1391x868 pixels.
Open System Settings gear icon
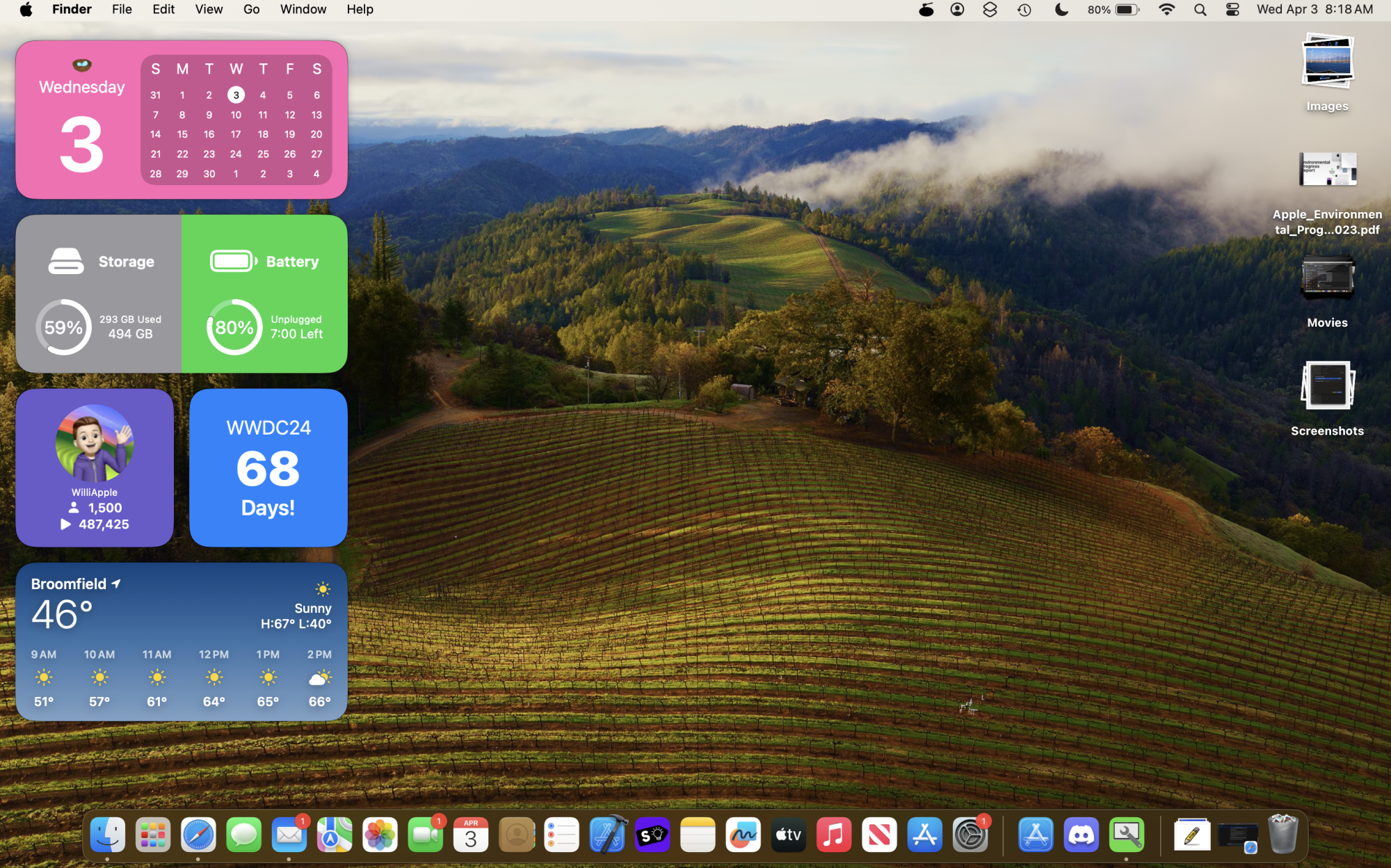point(970,835)
